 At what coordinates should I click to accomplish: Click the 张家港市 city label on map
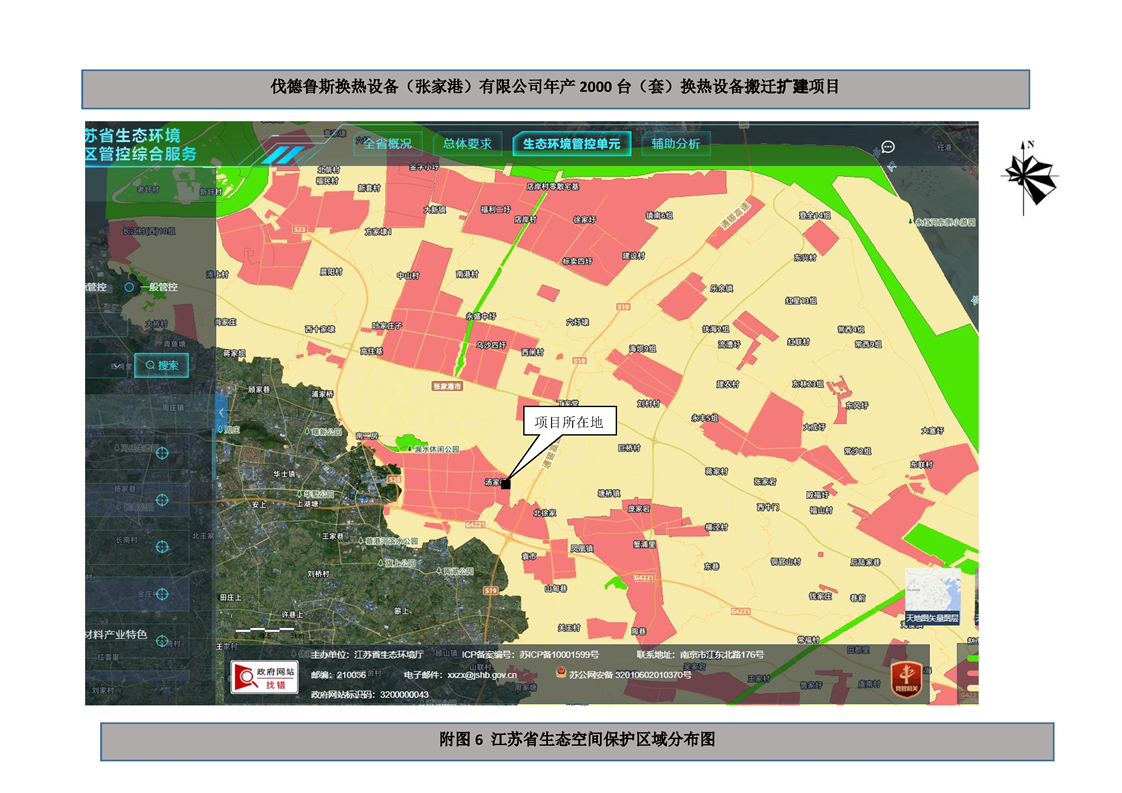[449, 385]
